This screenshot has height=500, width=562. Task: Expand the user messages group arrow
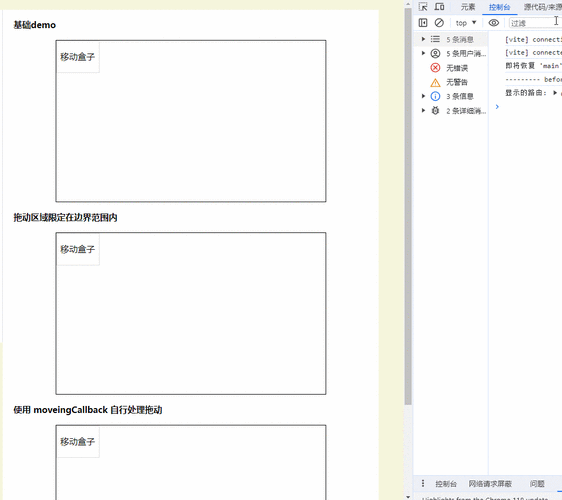coord(423,53)
